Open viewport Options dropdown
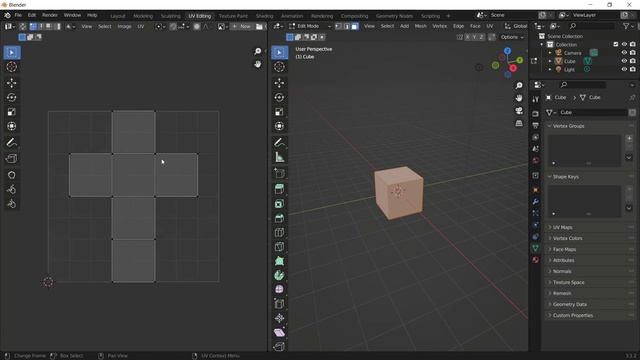 pyautogui.click(x=512, y=37)
